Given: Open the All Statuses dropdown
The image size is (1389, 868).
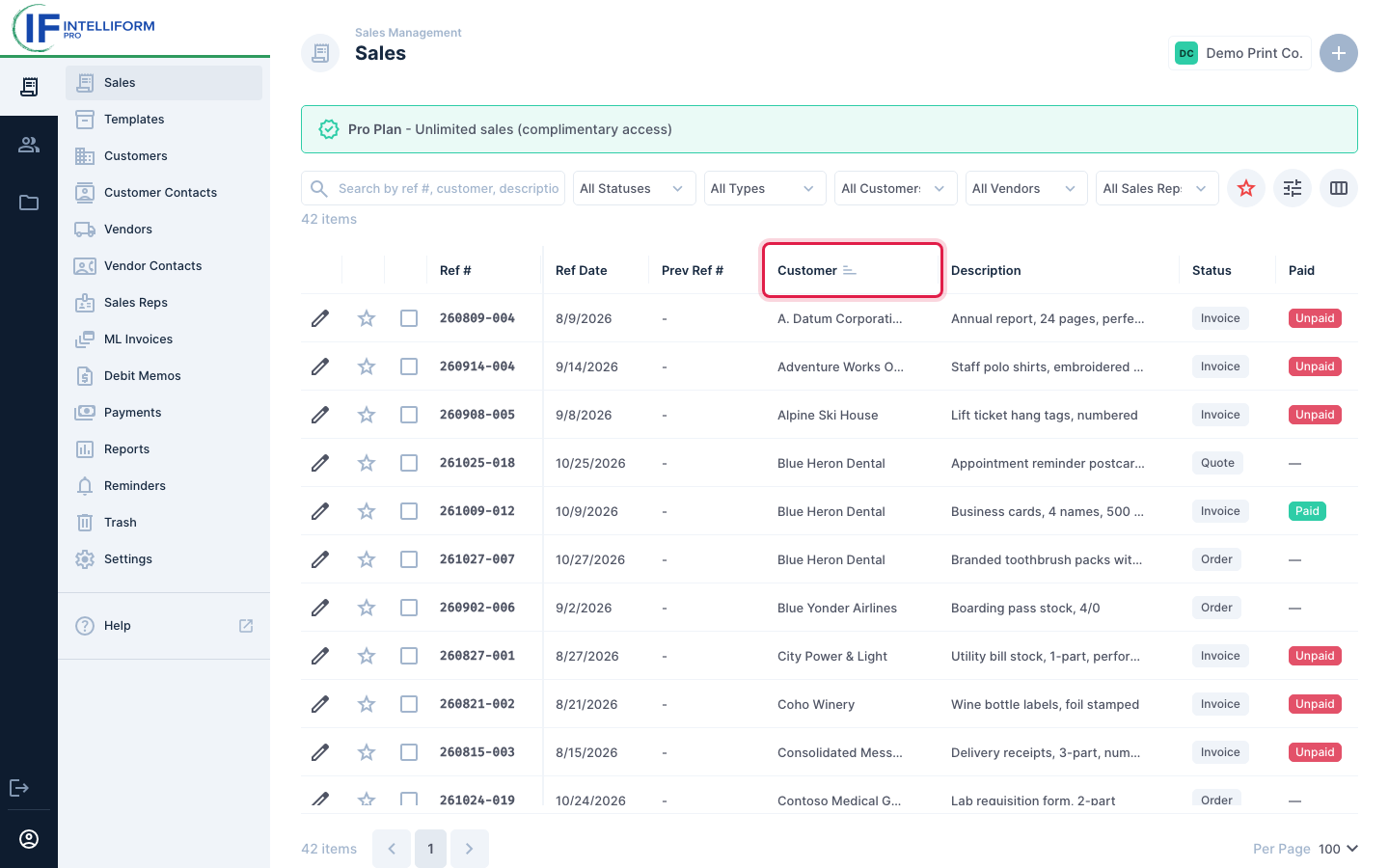Looking at the screenshot, I should click(x=634, y=188).
